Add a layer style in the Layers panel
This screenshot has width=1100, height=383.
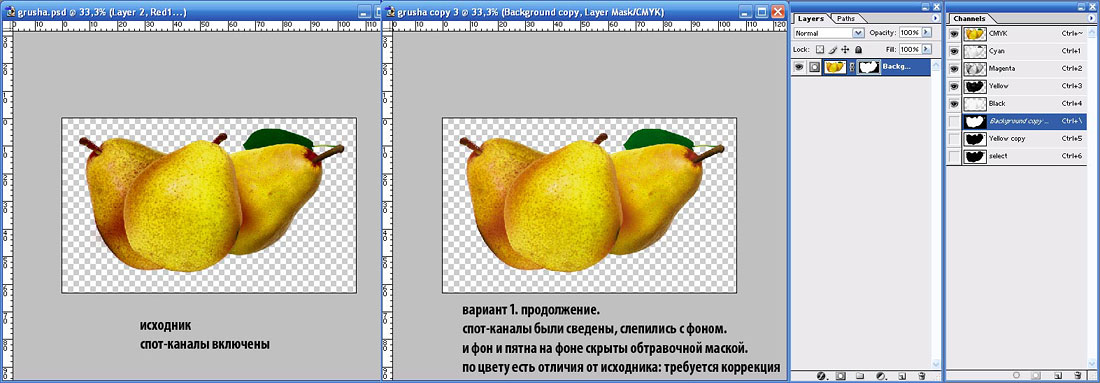tap(821, 376)
